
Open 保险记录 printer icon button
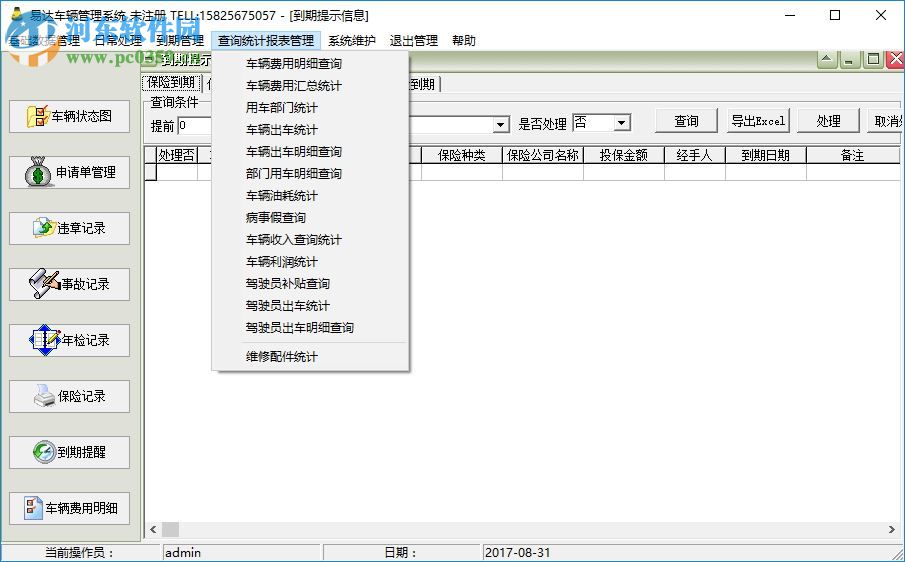pos(69,396)
